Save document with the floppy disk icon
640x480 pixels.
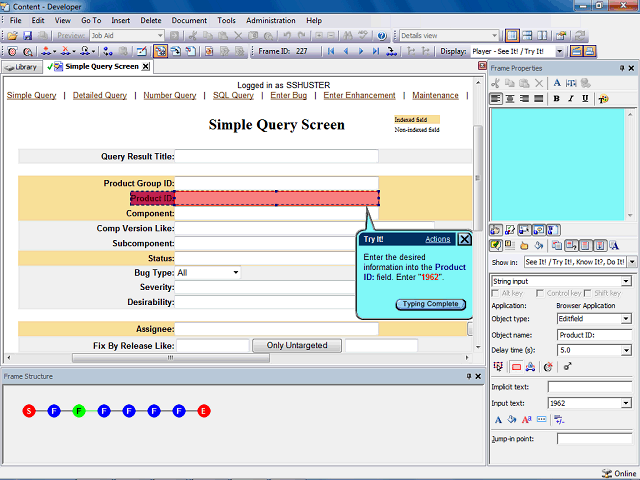coord(27,36)
